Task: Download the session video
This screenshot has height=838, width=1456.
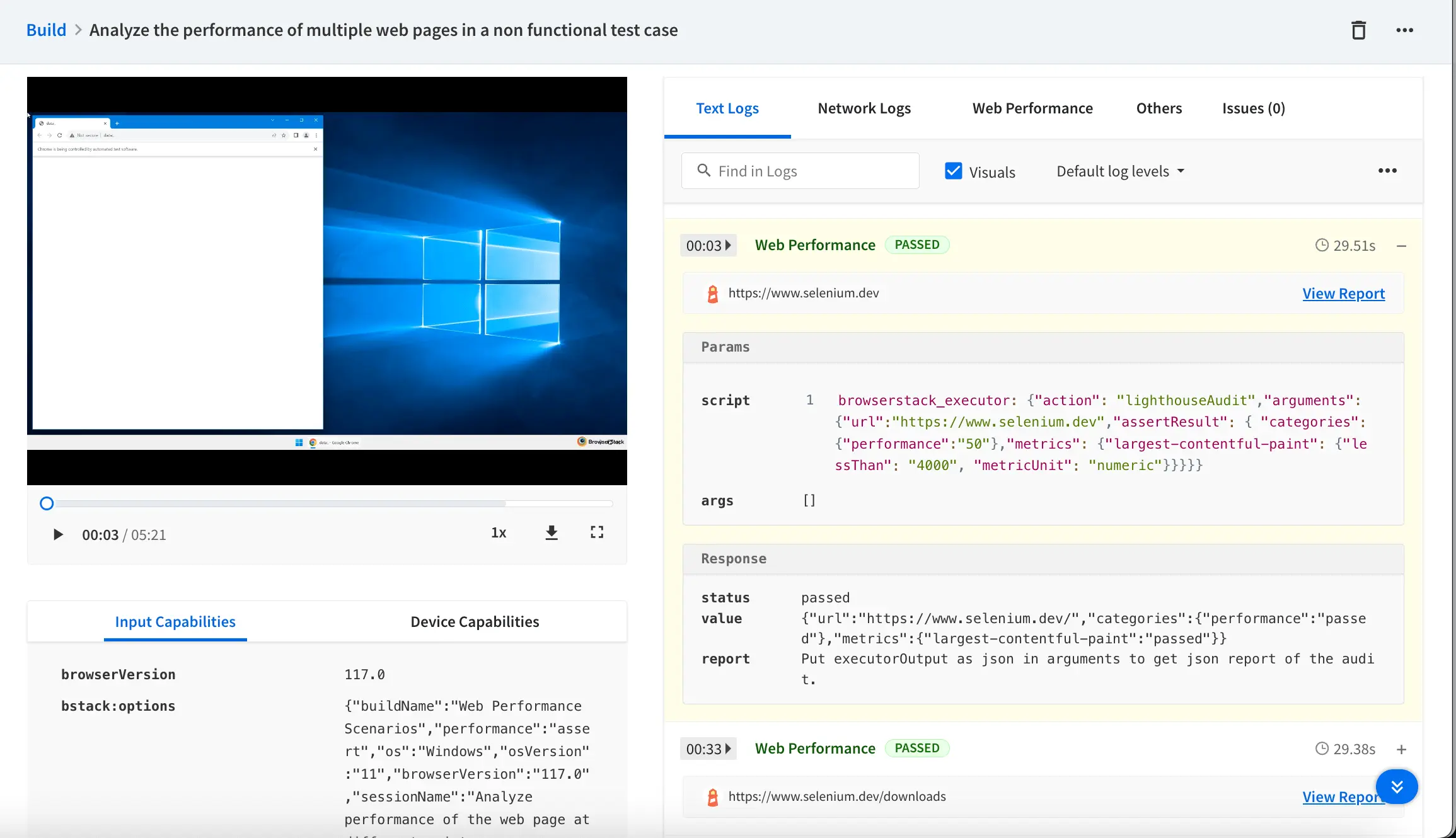Action: [552, 533]
